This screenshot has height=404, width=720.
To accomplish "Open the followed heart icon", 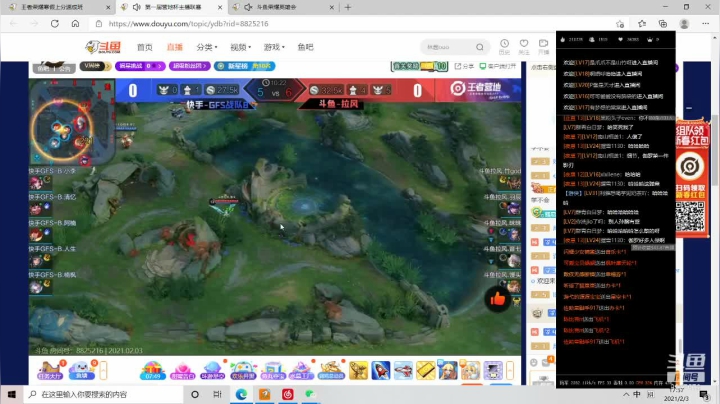I will click(x=524, y=46).
